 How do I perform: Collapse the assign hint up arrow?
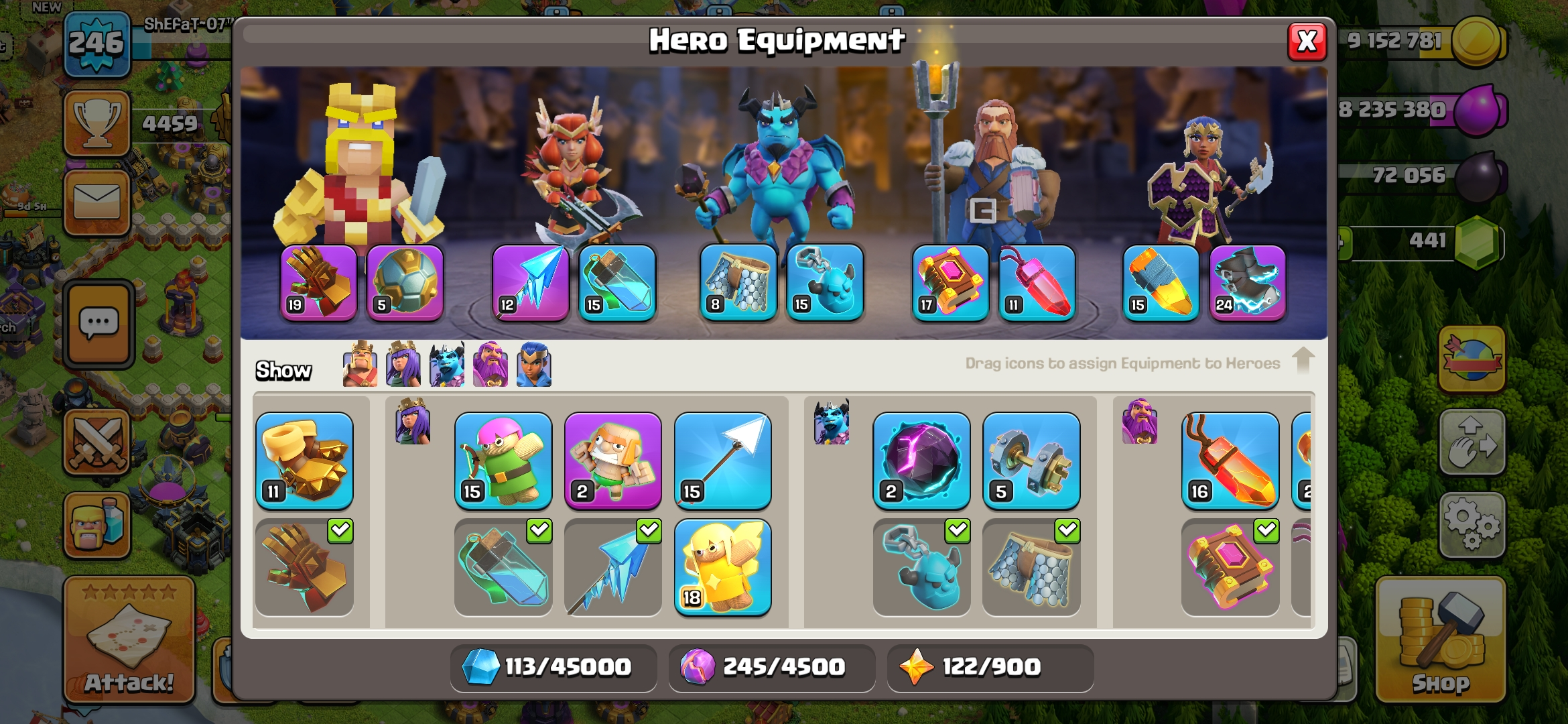[x=1303, y=361]
